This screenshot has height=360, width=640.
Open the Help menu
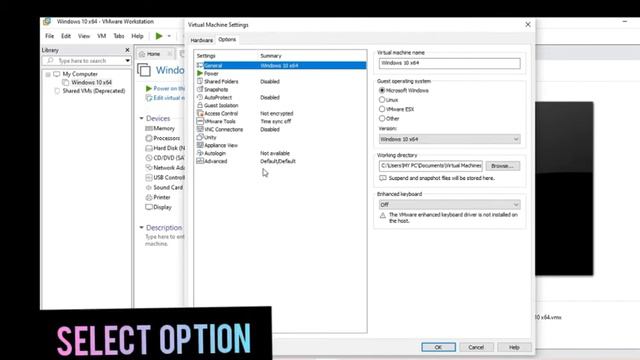(137, 36)
